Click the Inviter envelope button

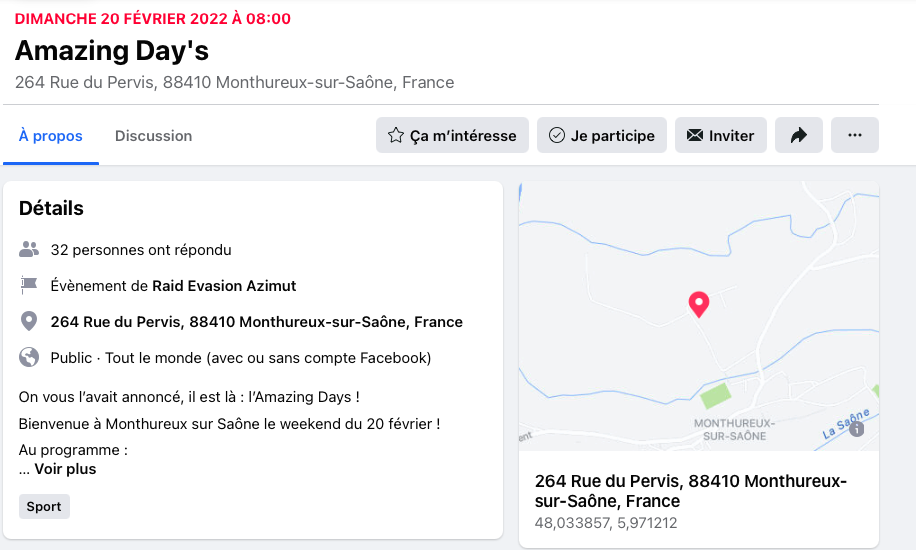click(720, 136)
